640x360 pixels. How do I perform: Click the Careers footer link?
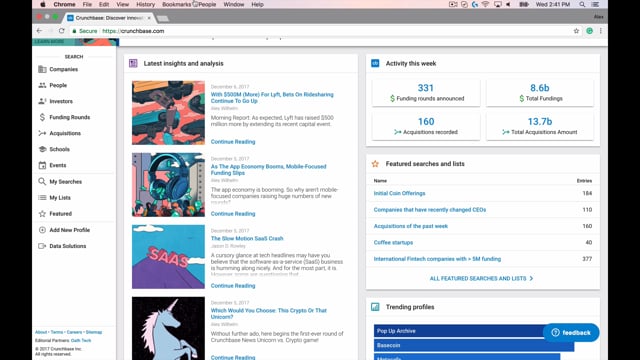(74, 332)
